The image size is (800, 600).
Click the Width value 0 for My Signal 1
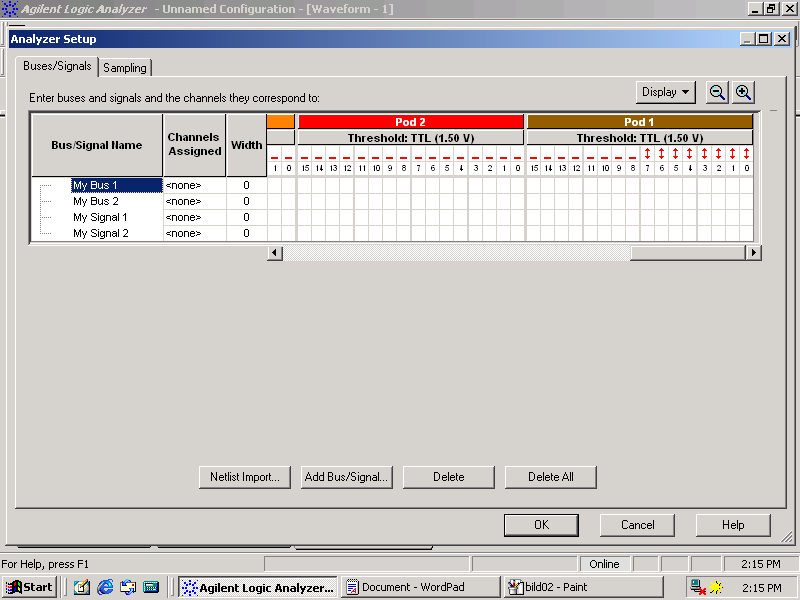pos(246,217)
